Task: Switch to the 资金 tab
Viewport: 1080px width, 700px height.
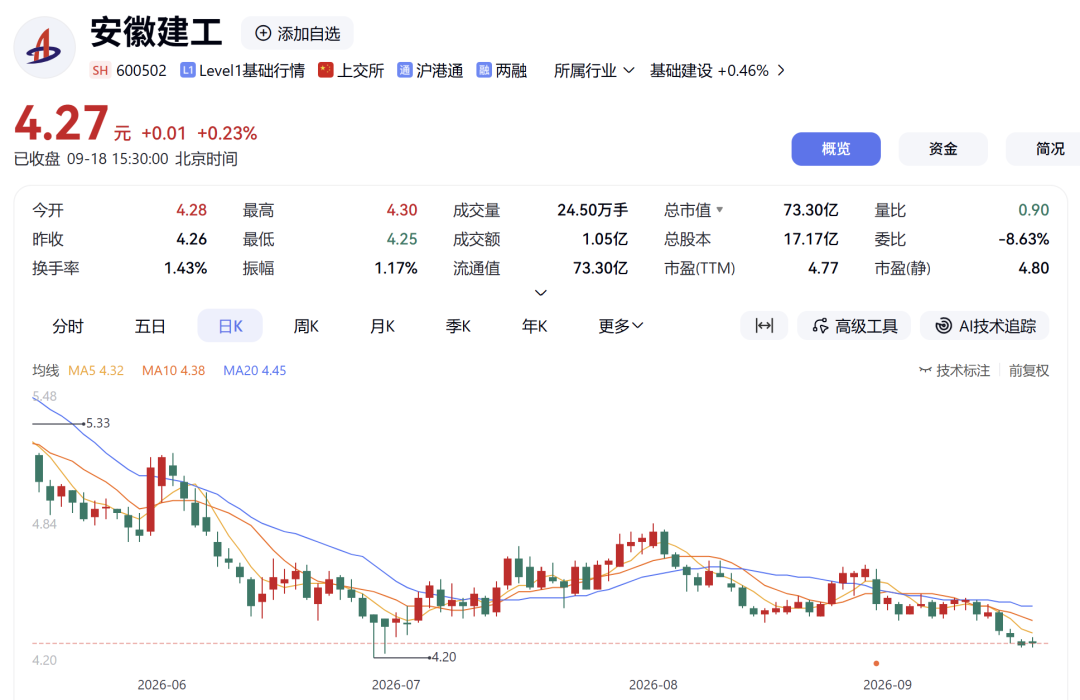Action: (x=942, y=149)
